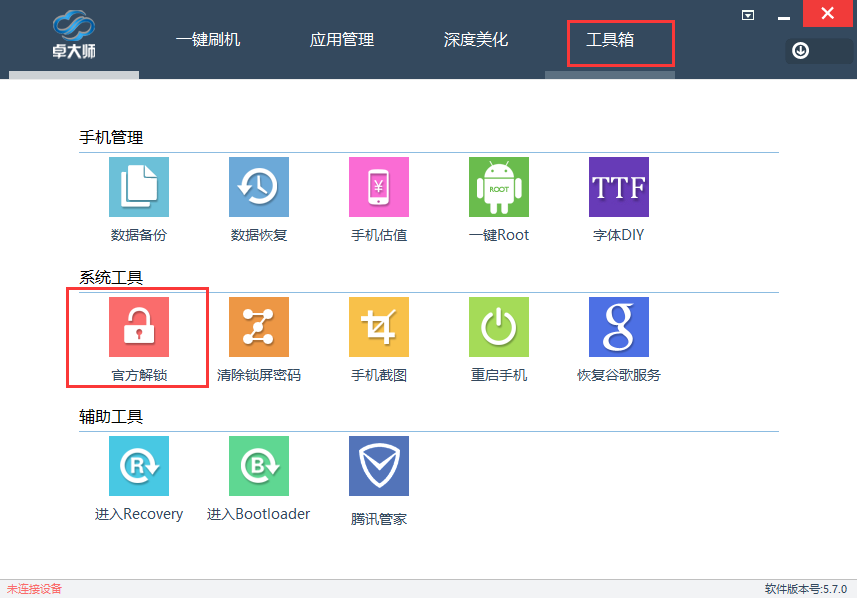857x598 pixels.
Task: Open the 字体DIY font tool
Action: click(618, 187)
